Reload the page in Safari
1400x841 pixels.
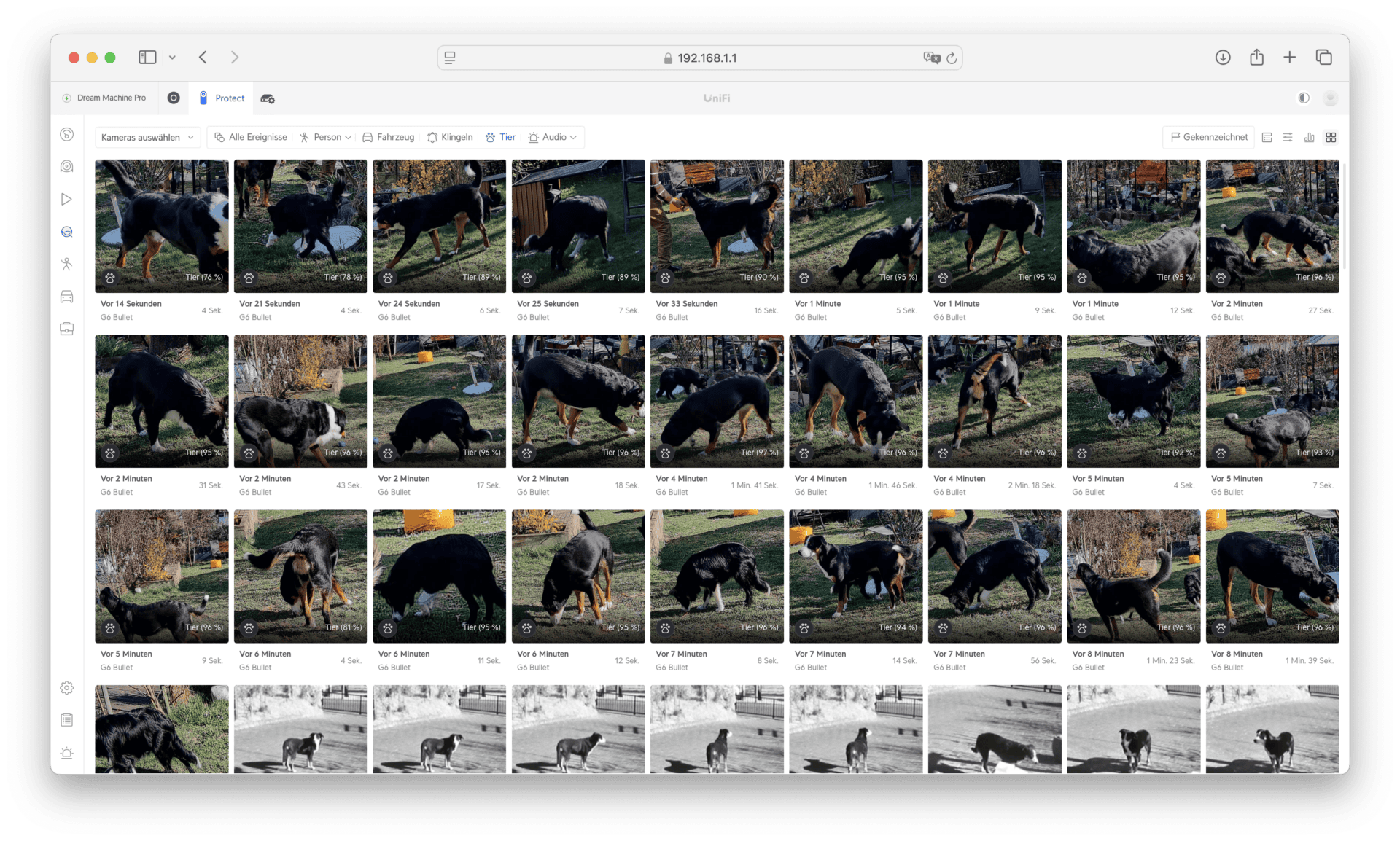coord(952,58)
